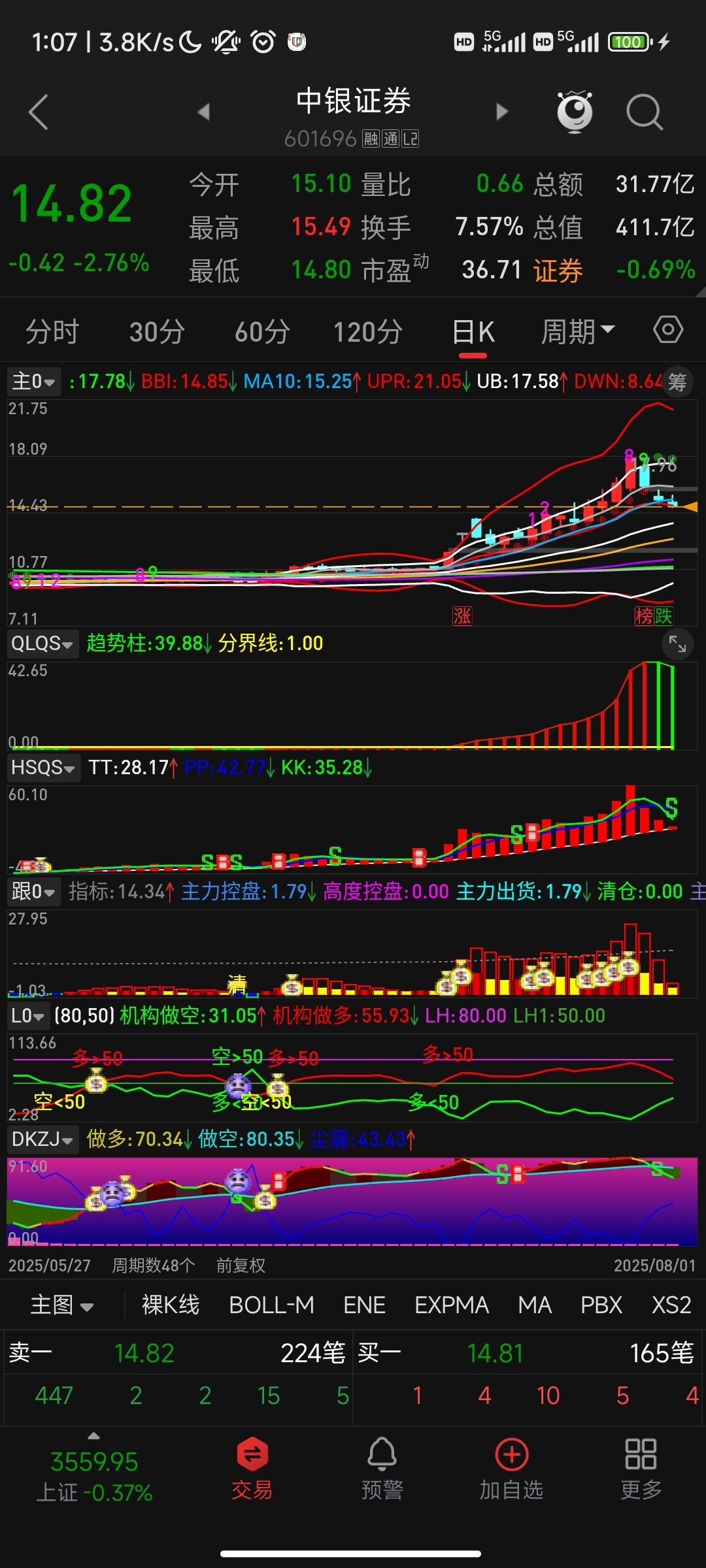The height and width of the screenshot is (1568, 706).
Task: Open 主0 main indicator dropdown
Action: pyautogui.click(x=33, y=382)
